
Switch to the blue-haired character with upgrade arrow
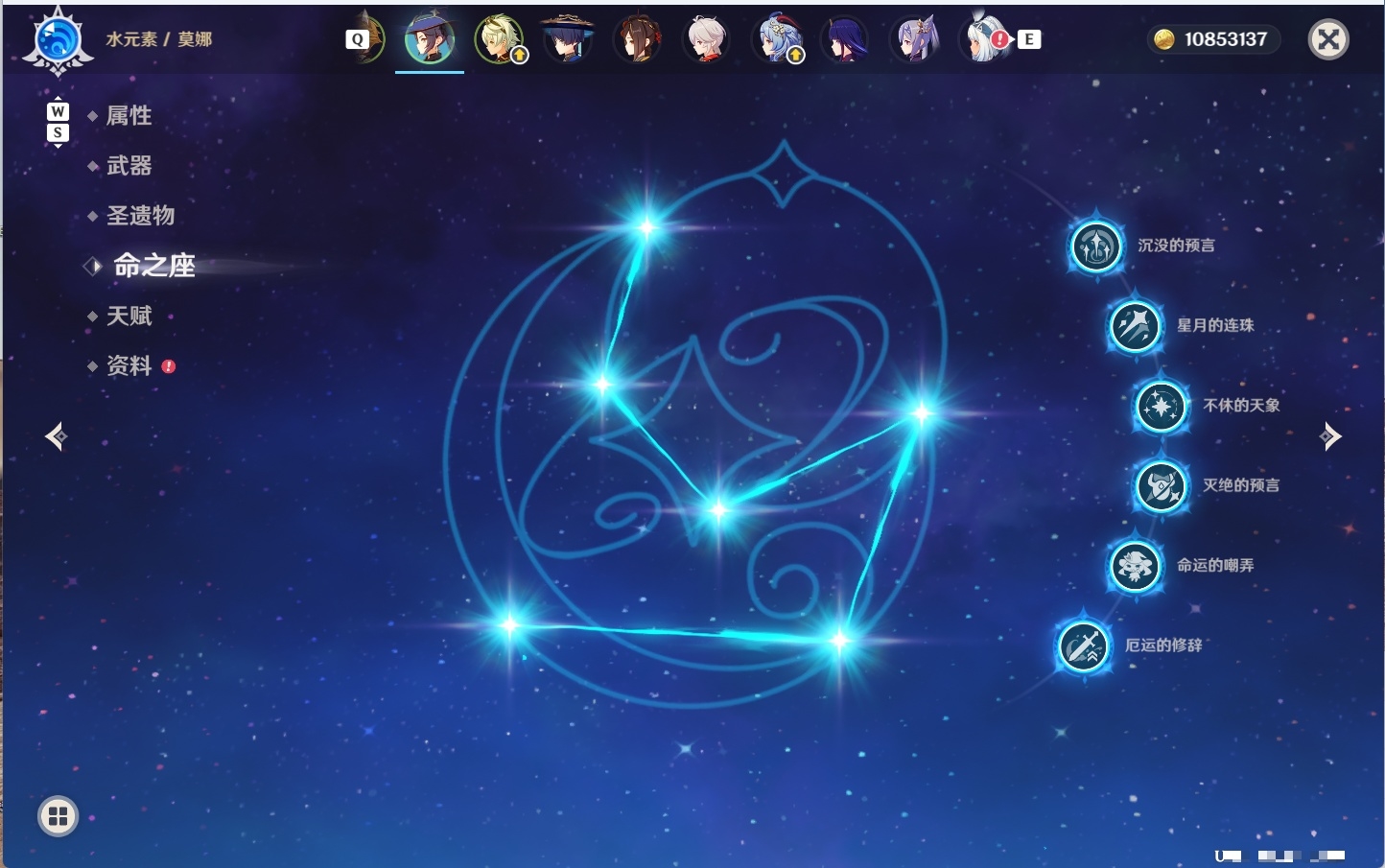[778, 39]
